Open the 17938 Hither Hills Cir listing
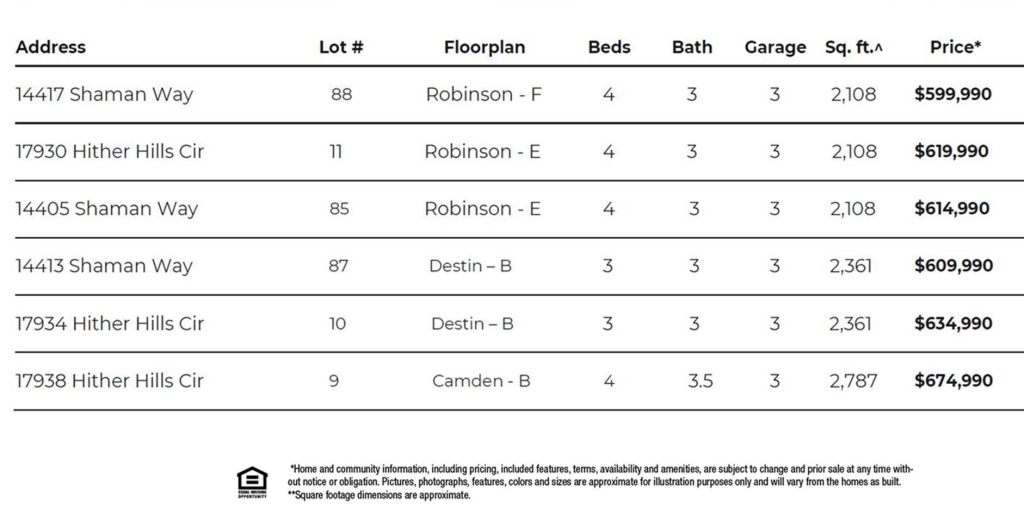This screenshot has height=522, width=1024. point(110,381)
